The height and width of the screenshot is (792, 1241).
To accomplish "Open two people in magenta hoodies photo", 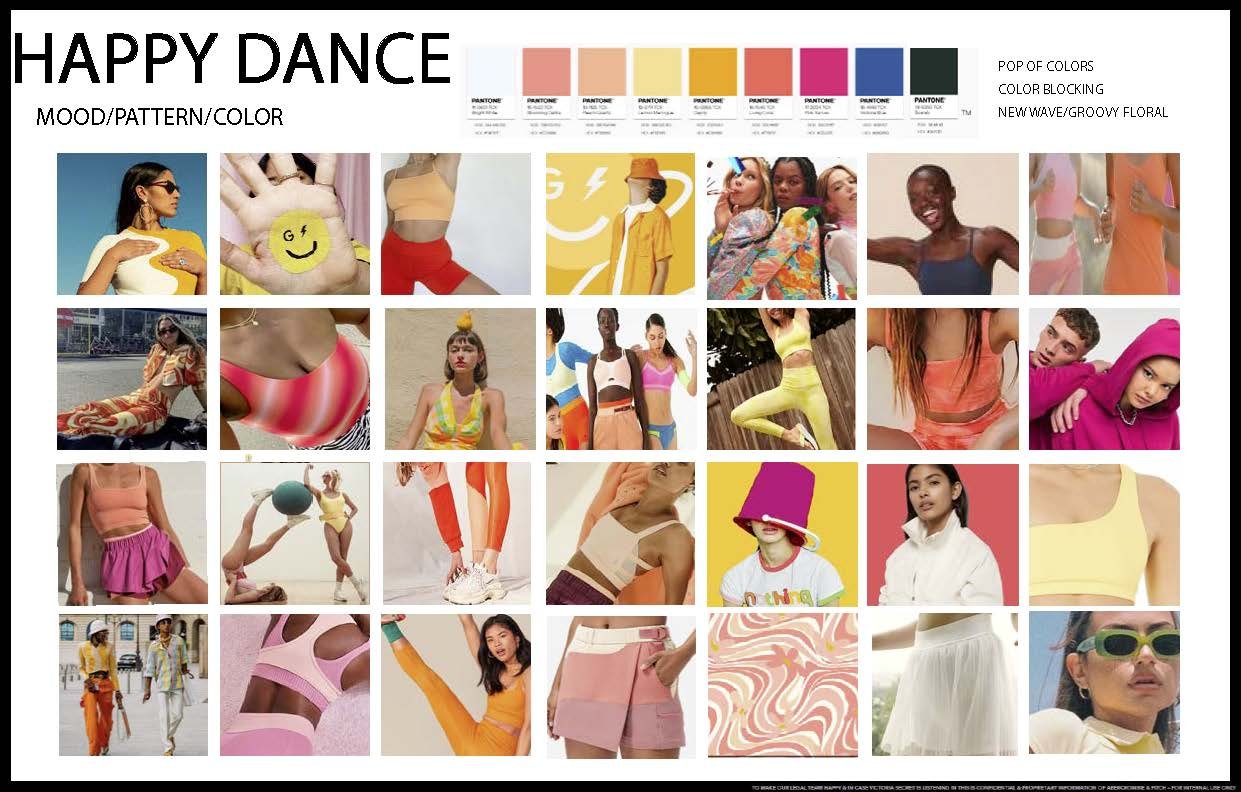I will point(1104,379).
